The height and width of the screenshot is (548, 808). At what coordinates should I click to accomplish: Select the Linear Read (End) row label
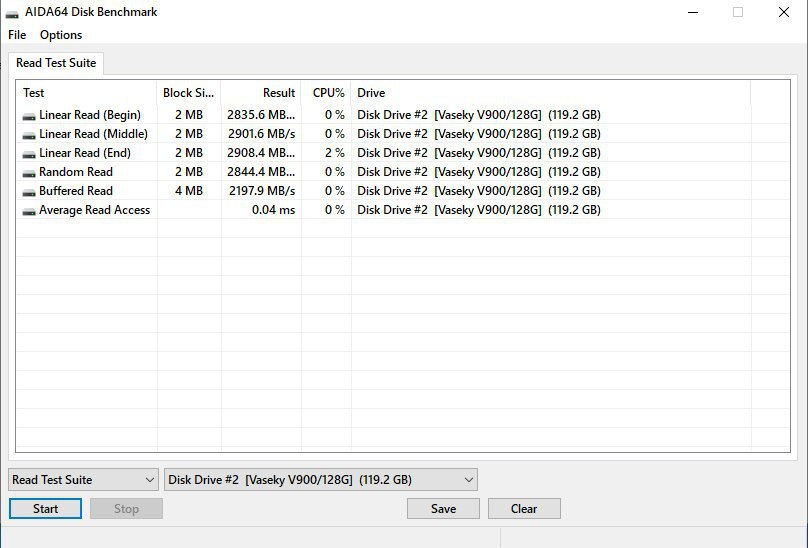tap(85, 153)
